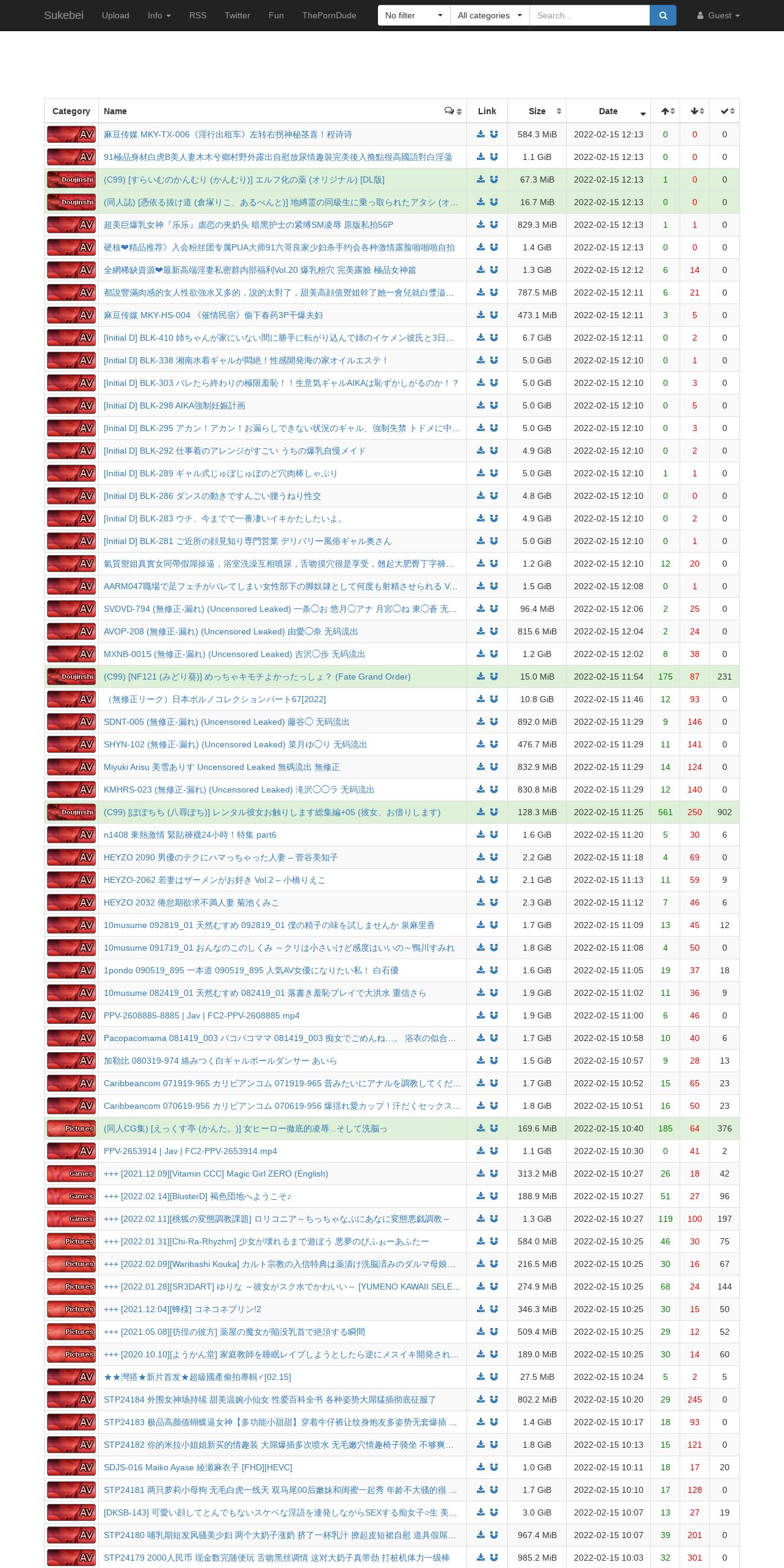784x1568 pixels.
Task: Click date 2022-02-15 10:40 cell
Action: [608, 1128]
